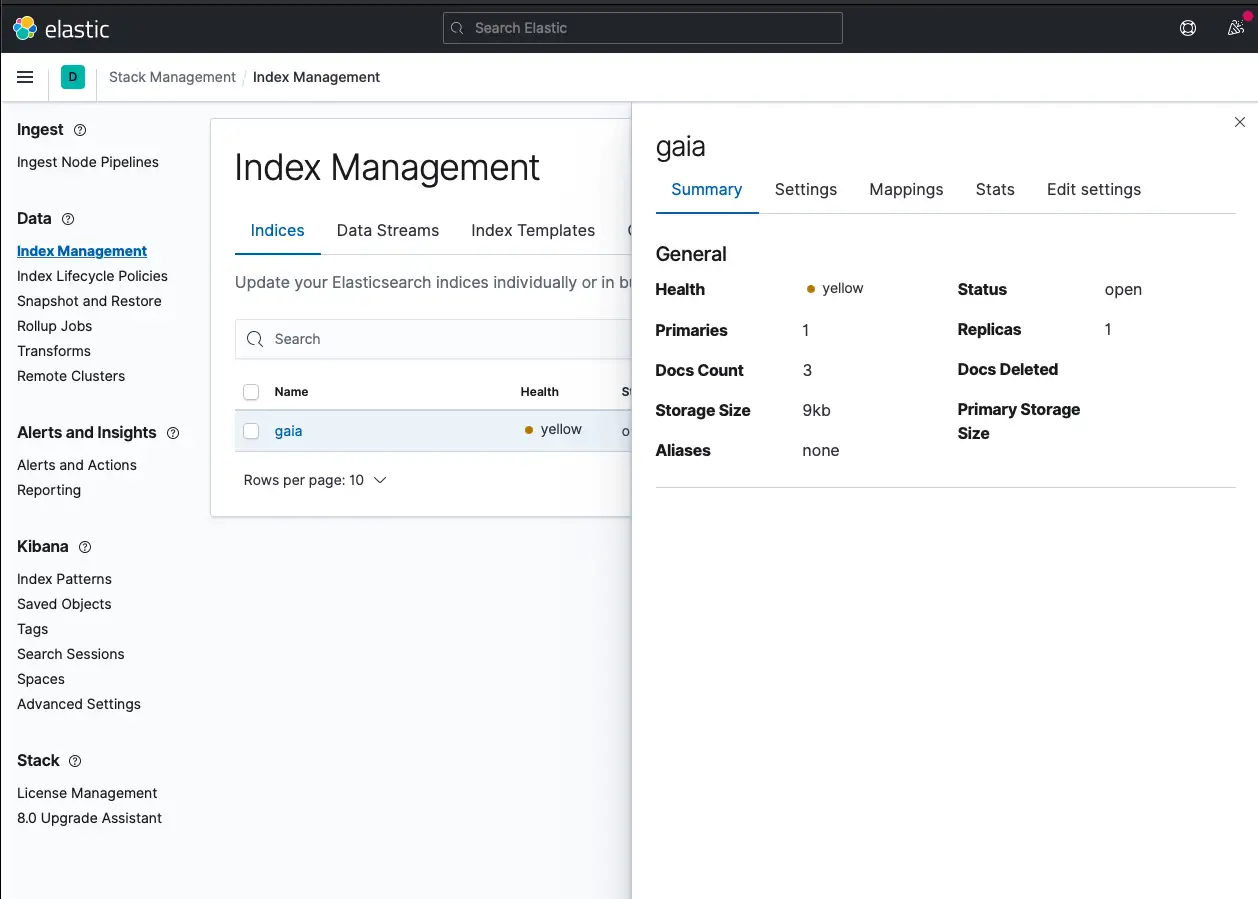This screenshot has width=1258, height=899.
Task: Select the Indices tab
Action: [x=277, y=231]
